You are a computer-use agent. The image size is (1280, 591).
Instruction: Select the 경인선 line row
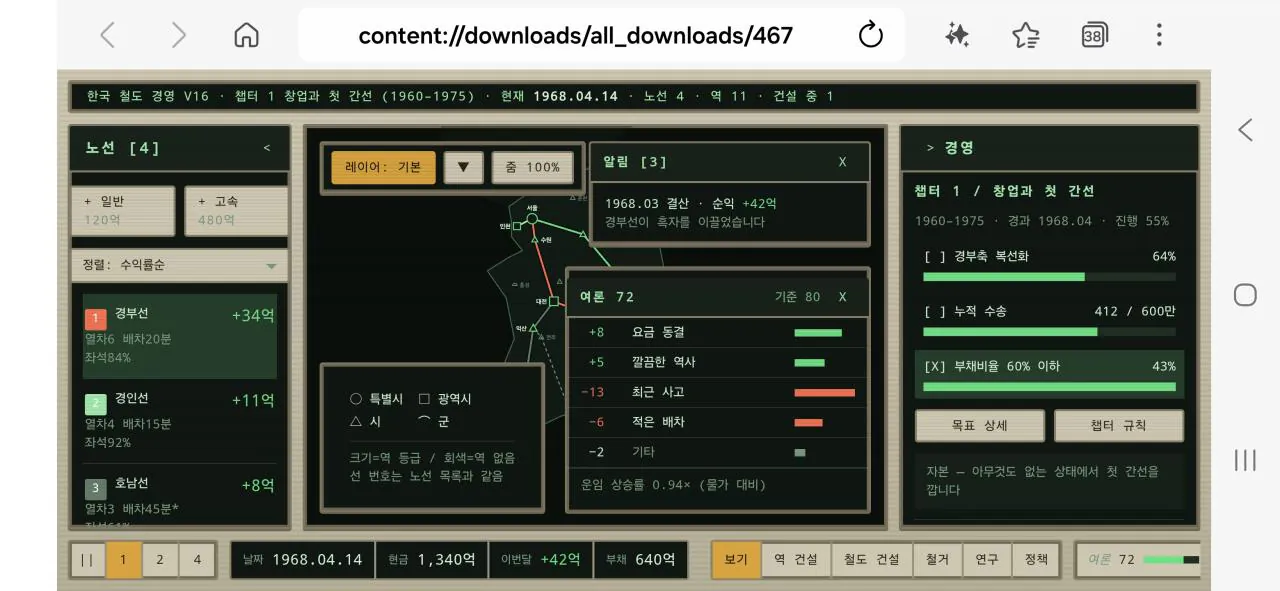(x=180, y=420)
